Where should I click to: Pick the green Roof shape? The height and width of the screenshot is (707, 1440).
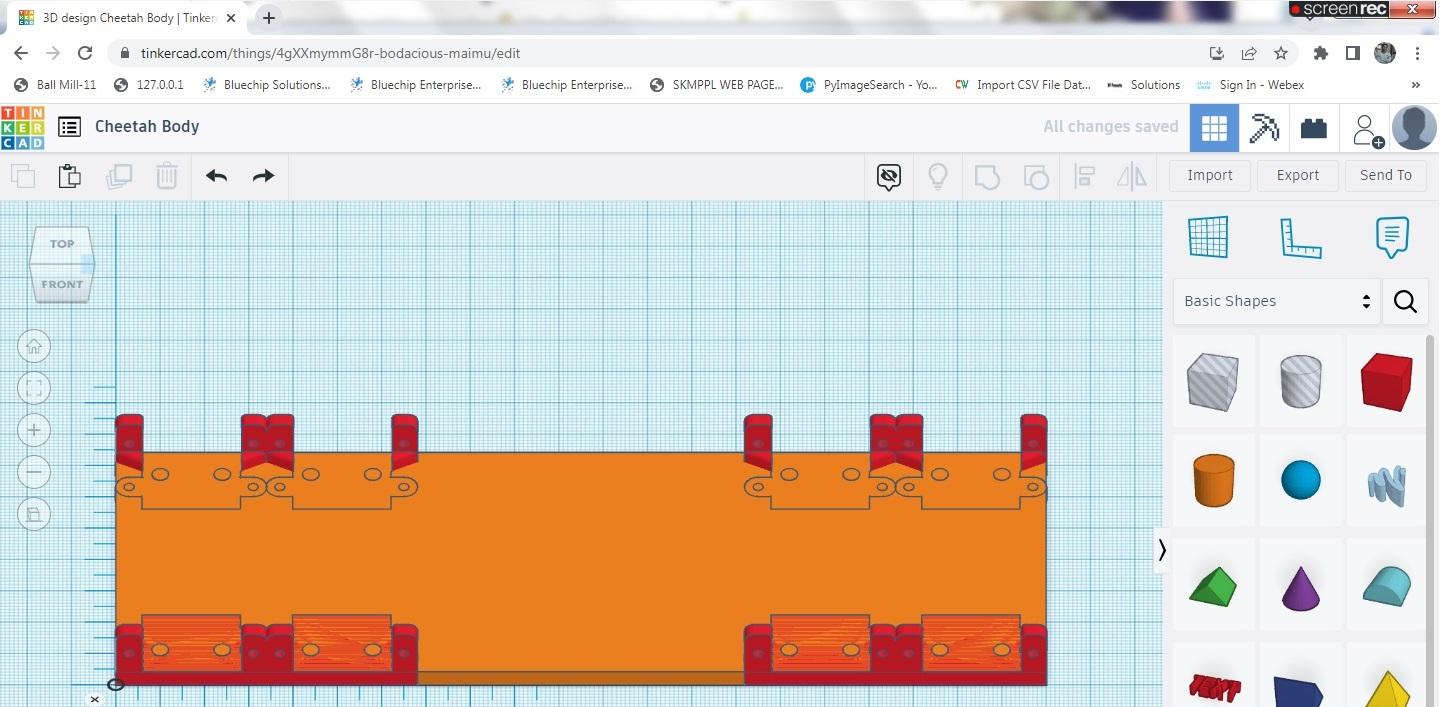click(1214, 585)
